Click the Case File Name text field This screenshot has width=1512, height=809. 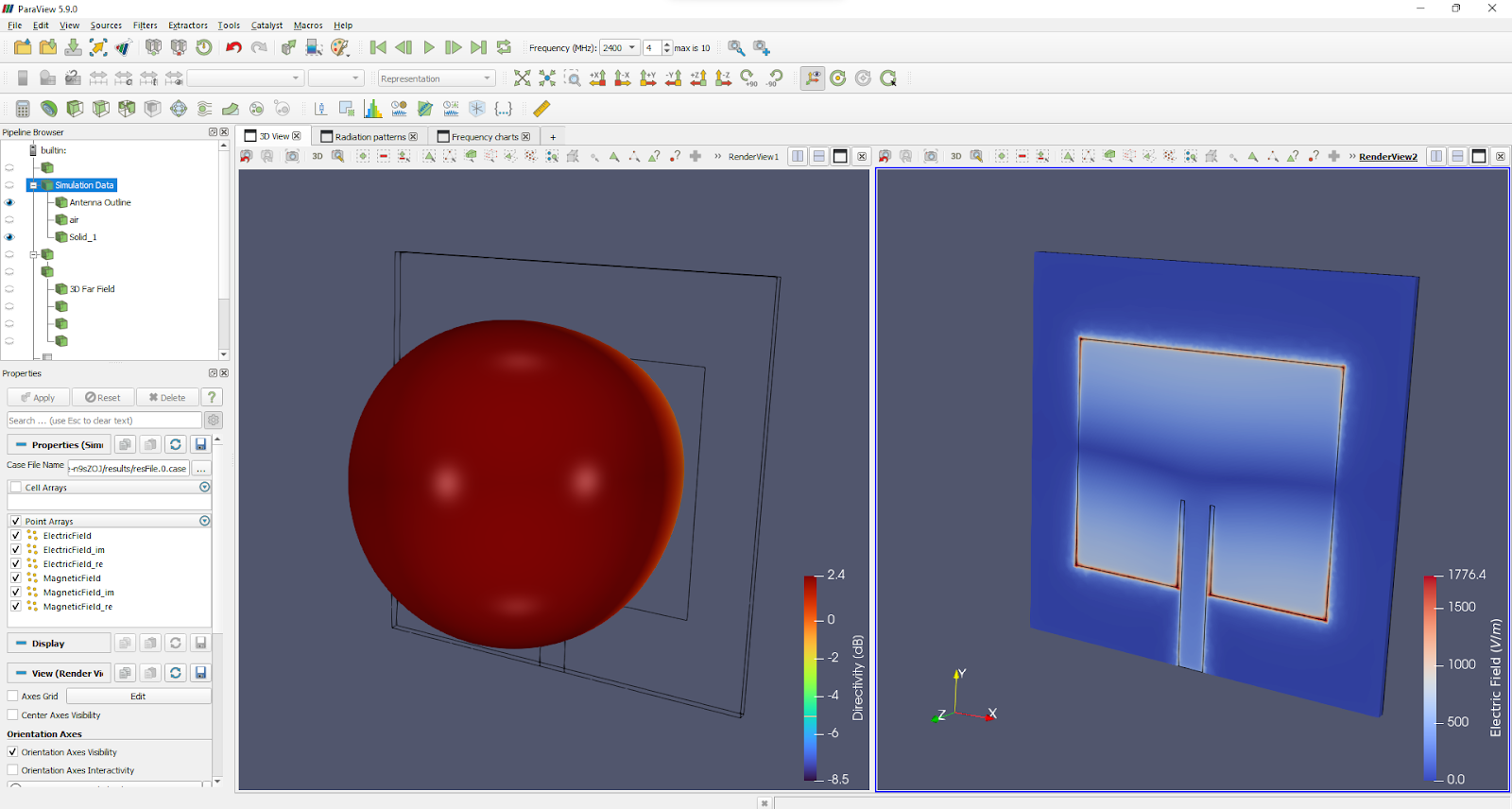[129, 468]
